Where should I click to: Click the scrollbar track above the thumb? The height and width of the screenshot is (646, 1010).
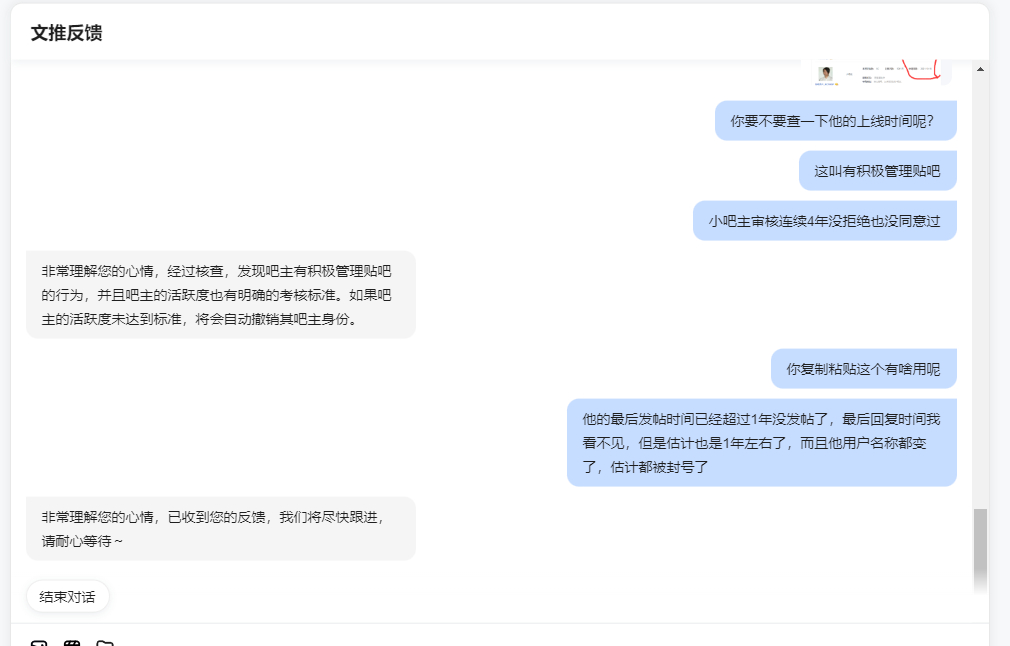[980, 290]
